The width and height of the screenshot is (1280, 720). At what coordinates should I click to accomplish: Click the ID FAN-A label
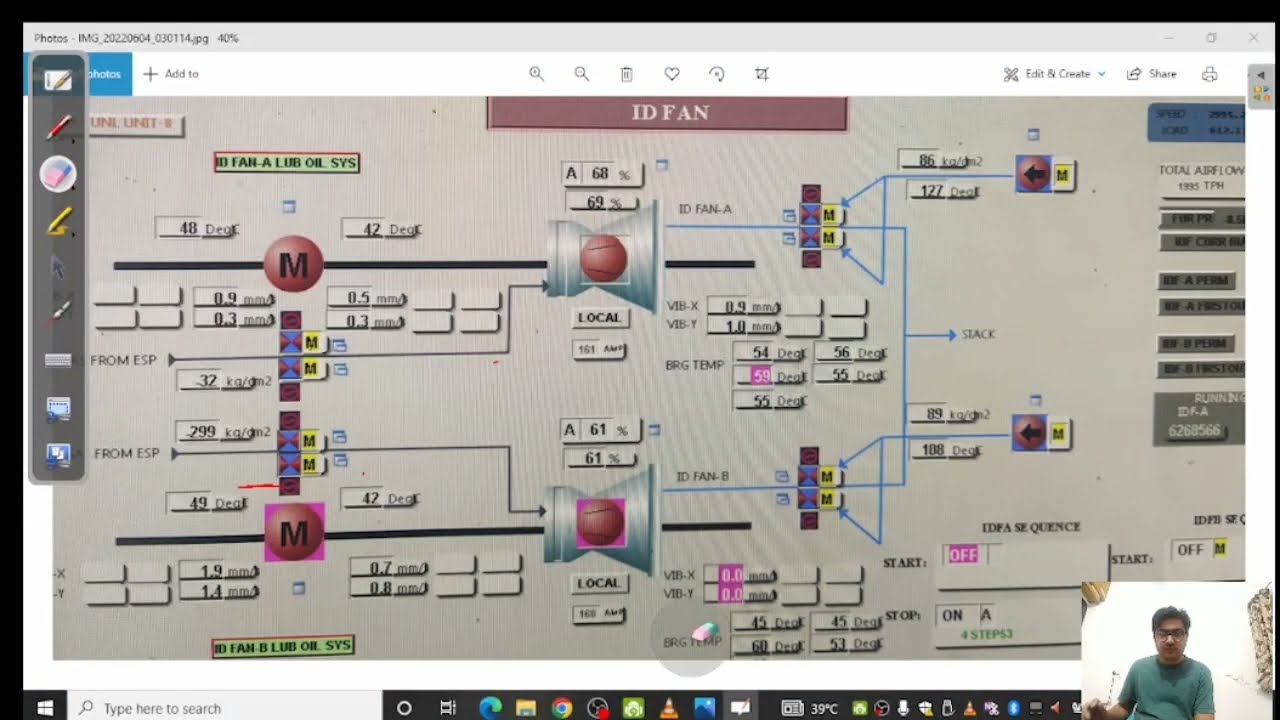coord(705,209)
